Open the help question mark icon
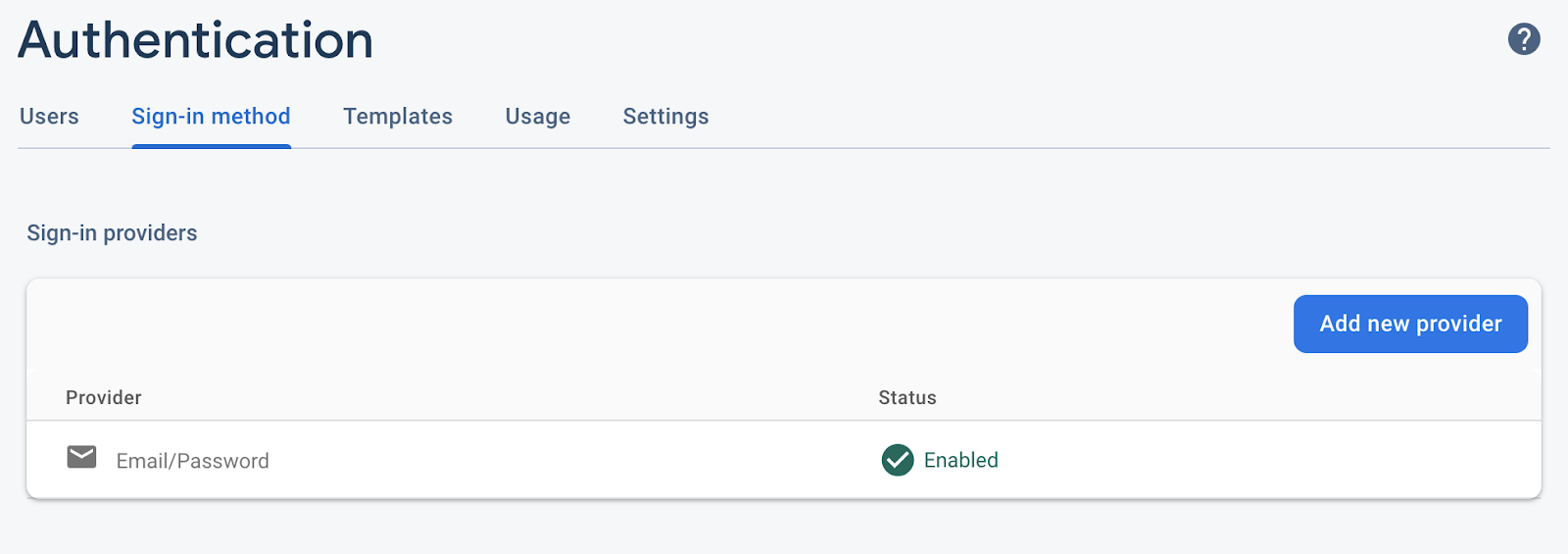1568x554 pixels. 1524,39
